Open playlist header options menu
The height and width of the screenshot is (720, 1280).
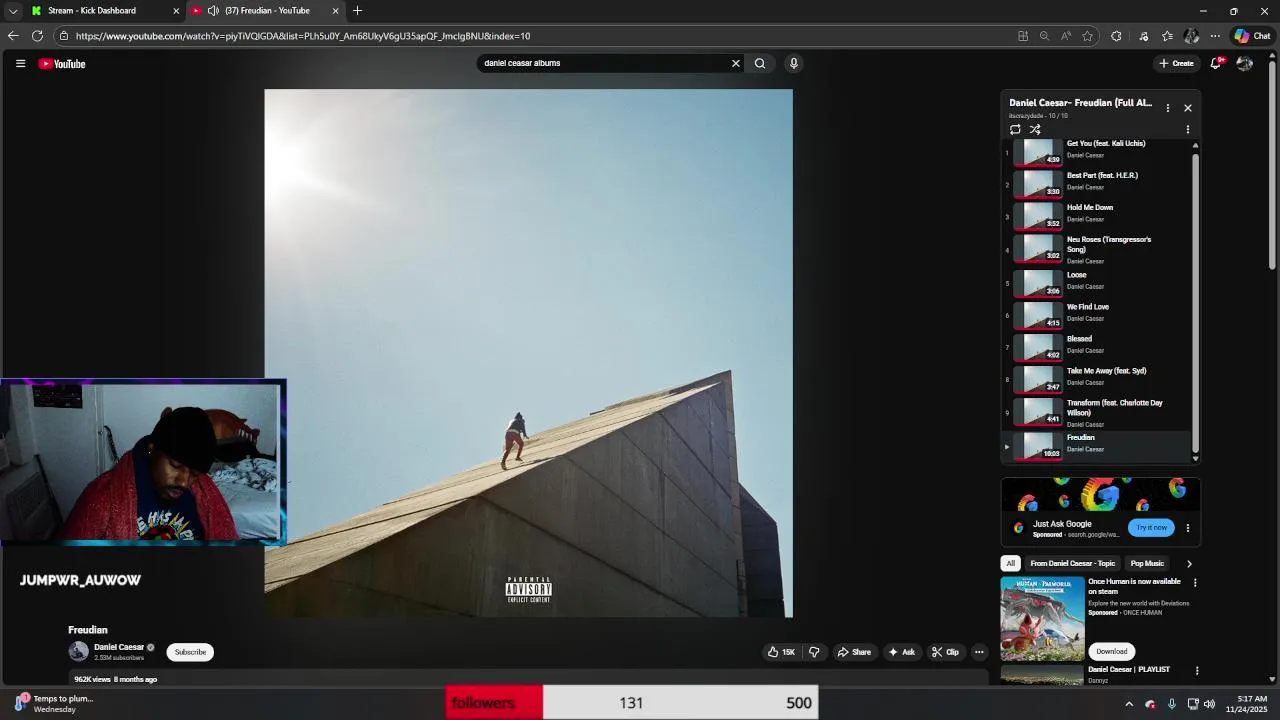pyautogui.click(x=1167, y=108)
